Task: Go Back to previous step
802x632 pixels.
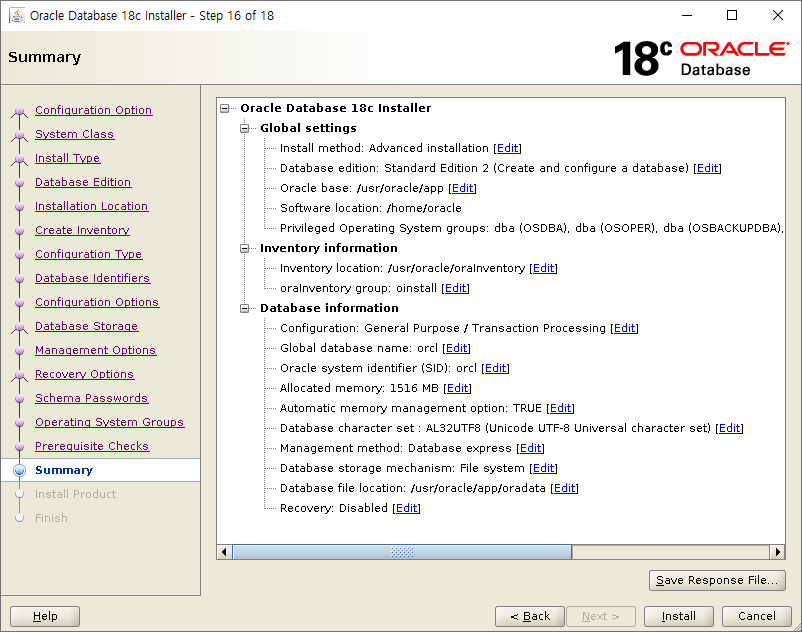Action: pyautogui.click(x=530, y=616)
